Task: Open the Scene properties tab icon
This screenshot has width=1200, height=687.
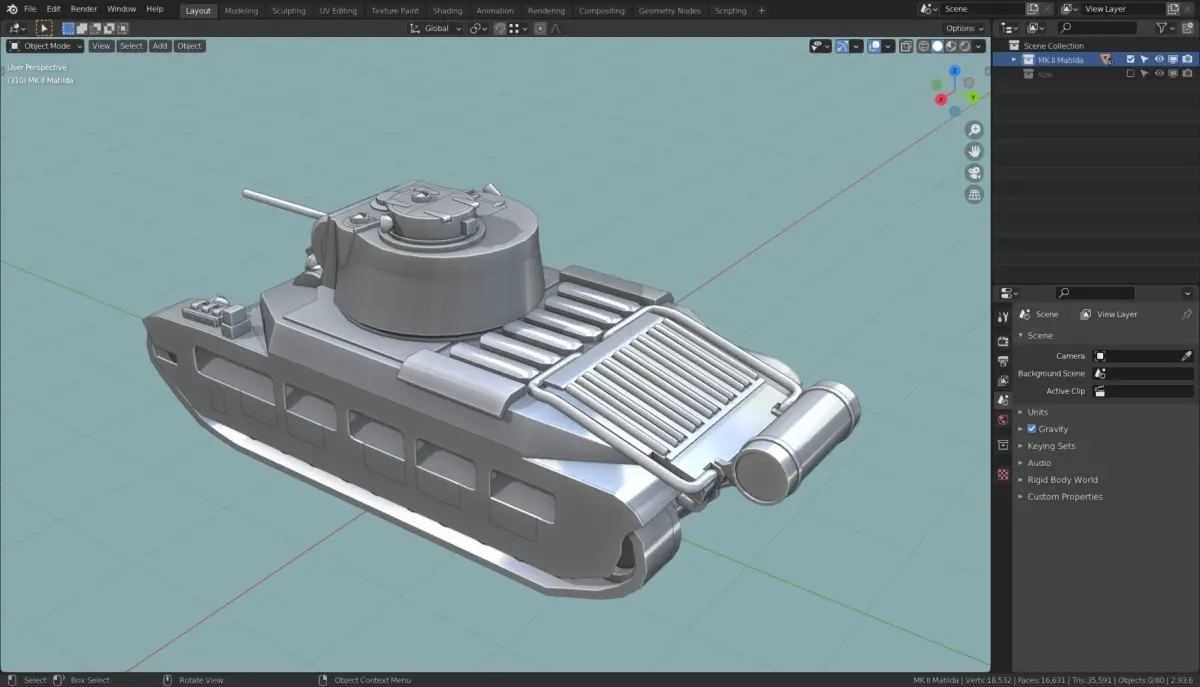Action: 1003,399
